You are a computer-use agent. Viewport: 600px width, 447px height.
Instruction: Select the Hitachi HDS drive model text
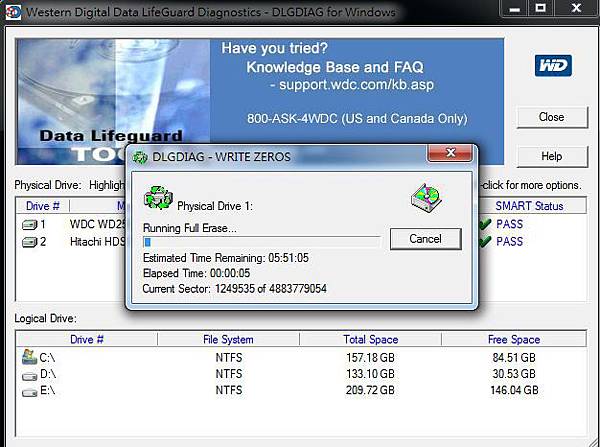[x=98, y=242]
